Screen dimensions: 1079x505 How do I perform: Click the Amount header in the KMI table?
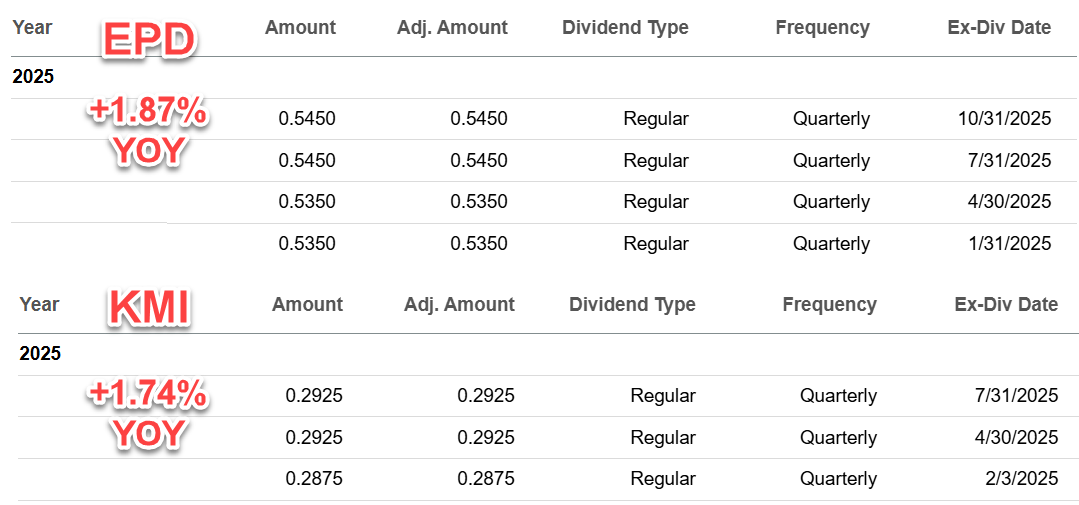pyautogui.click(x=307, y=304)
